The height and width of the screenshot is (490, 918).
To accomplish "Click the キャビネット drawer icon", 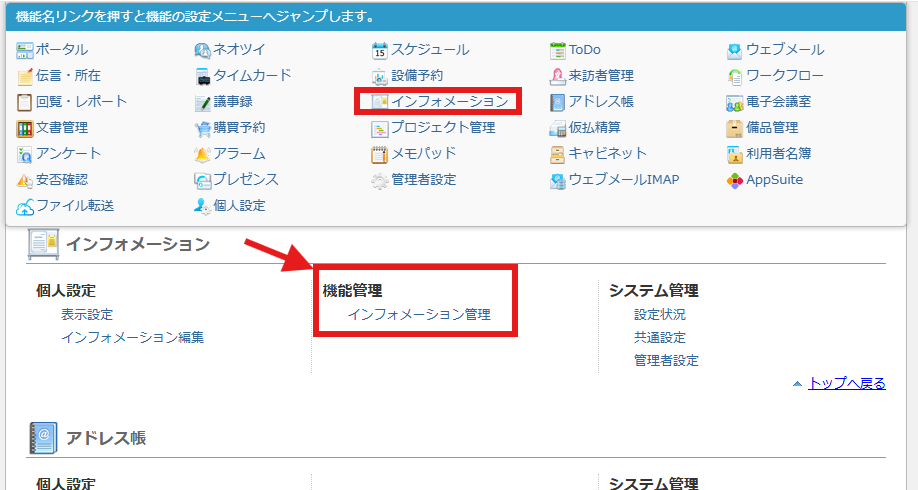I will 558,155.
